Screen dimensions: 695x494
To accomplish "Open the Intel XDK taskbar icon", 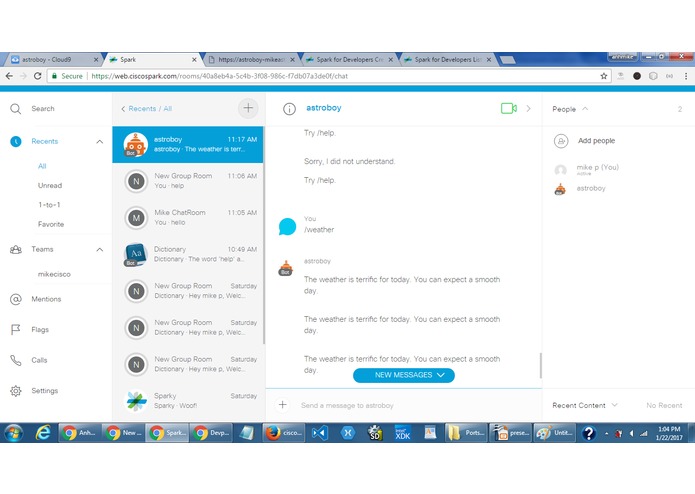I will (x=402, y=433).
